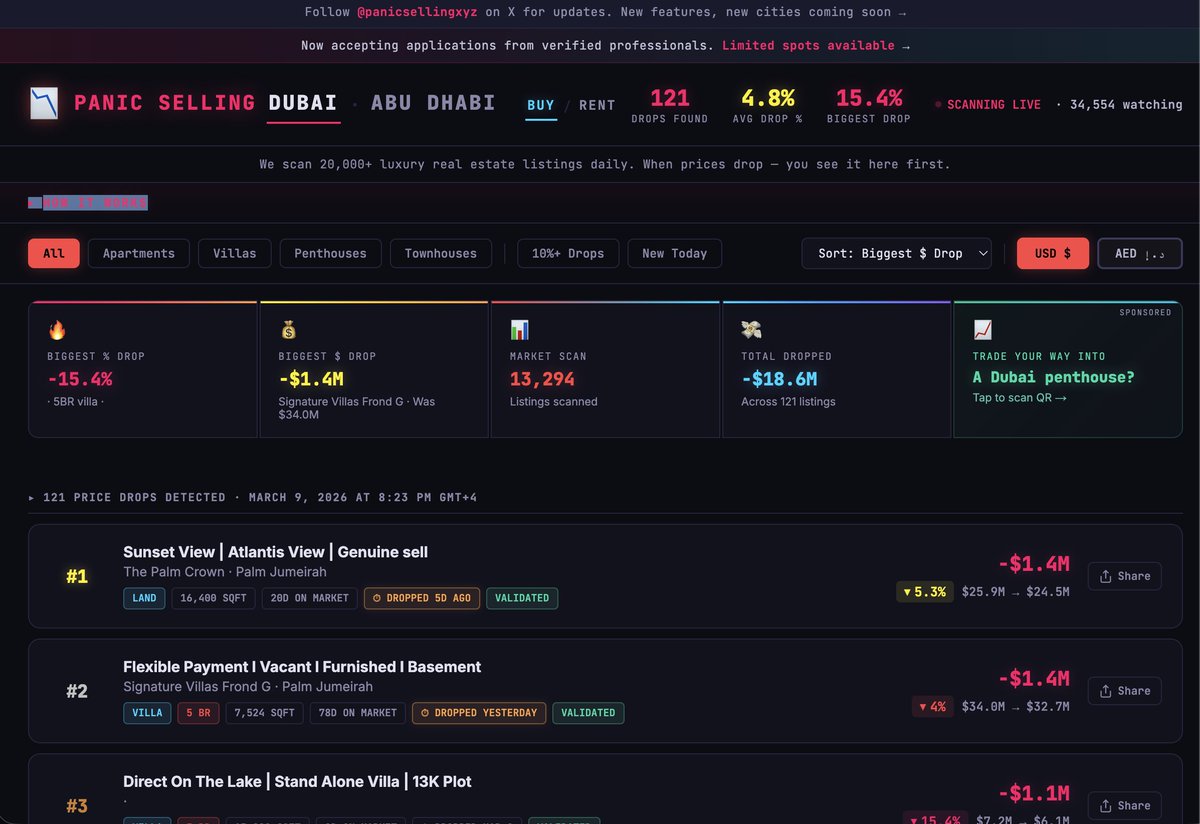This screenshot has height=824, width=1200.
Task: Click the $34.0M → $32.7M price change
Action: tap(1016, 707)
